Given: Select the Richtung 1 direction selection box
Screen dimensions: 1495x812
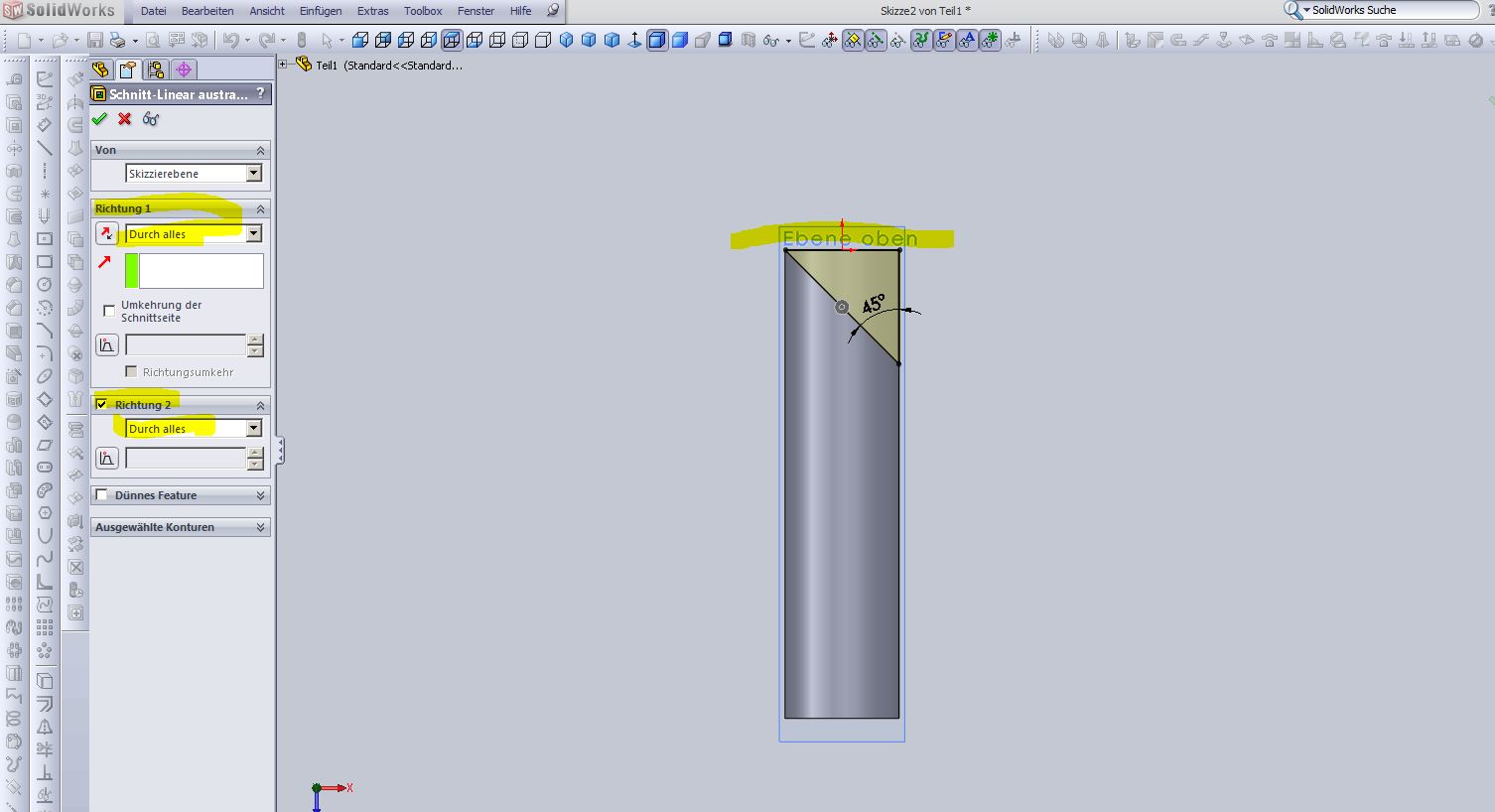Looking at the screenshot, I should pos(202,271).
